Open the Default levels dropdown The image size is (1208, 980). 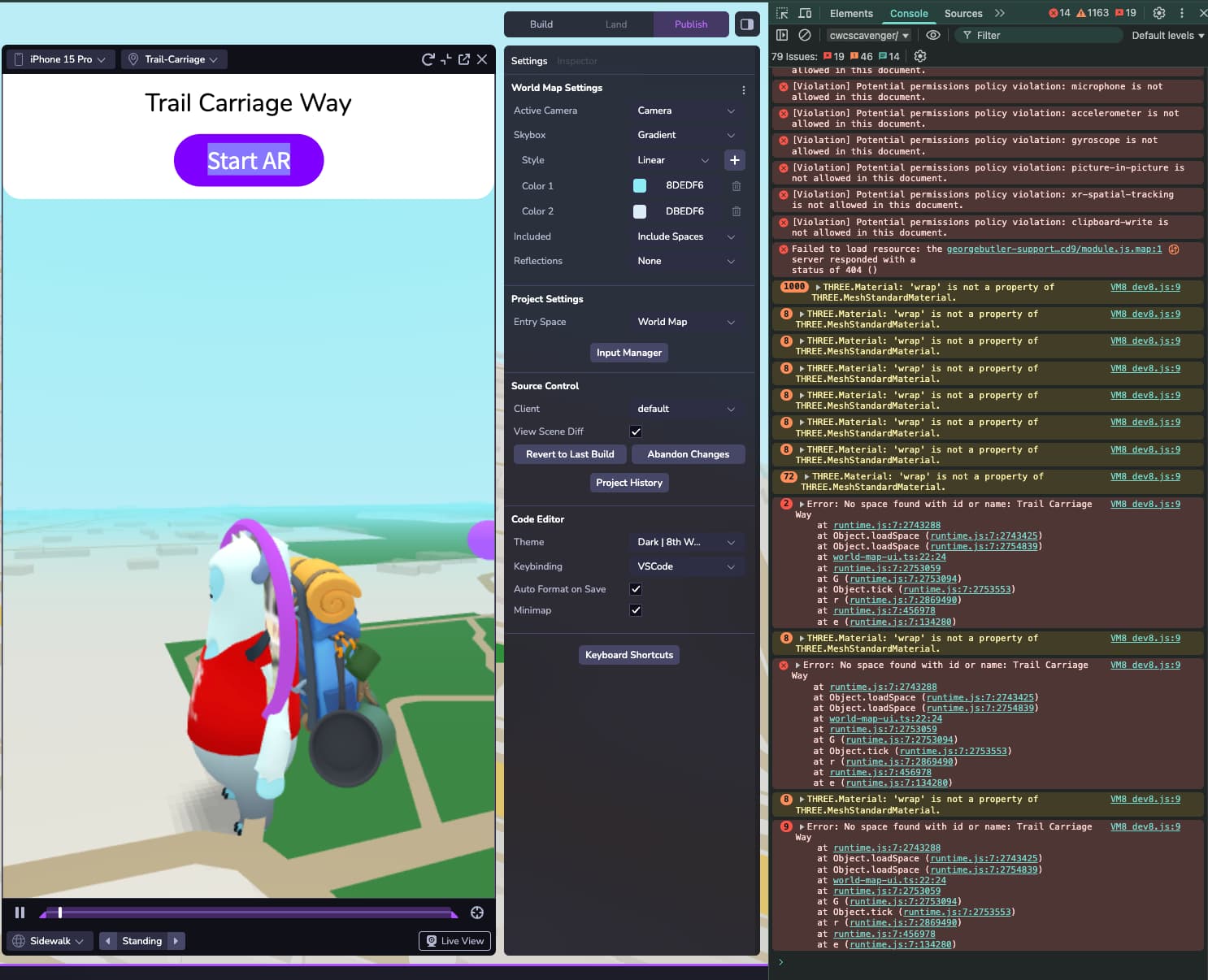[x=1167, y=35]
